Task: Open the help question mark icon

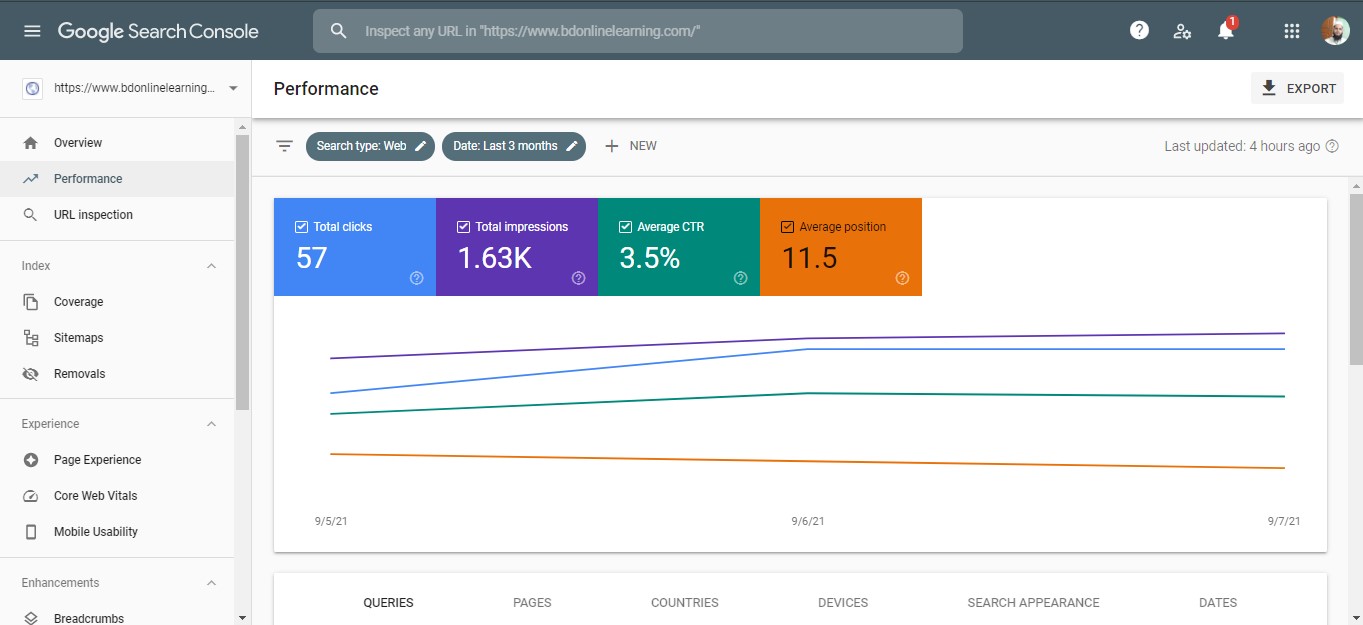Action: 1139,30
